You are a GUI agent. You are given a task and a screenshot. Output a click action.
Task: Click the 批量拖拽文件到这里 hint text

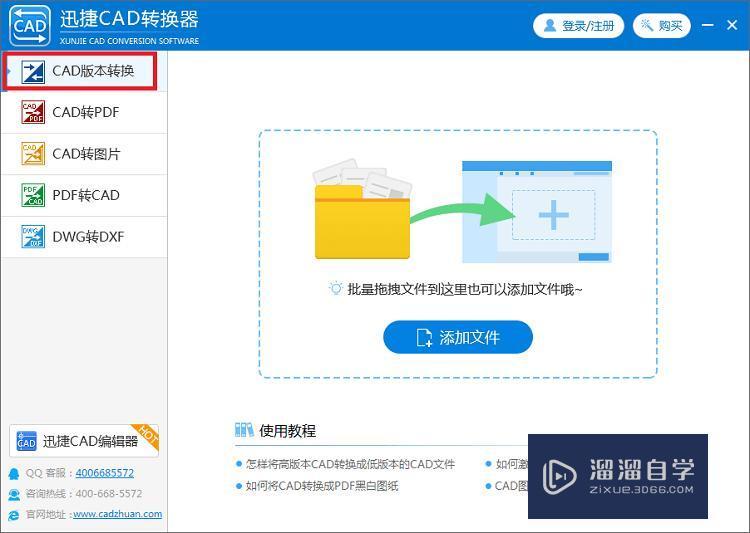coord(464,289)
